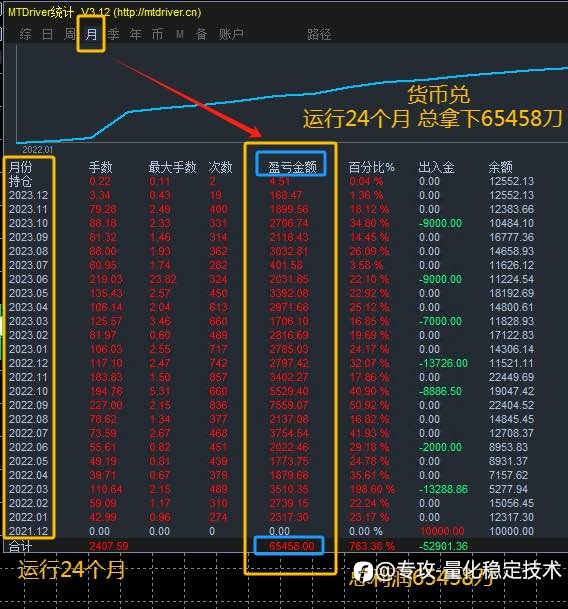Click the 出入金 column header
The height and width of the screenshot is (609, 568).
click(436, 167)
